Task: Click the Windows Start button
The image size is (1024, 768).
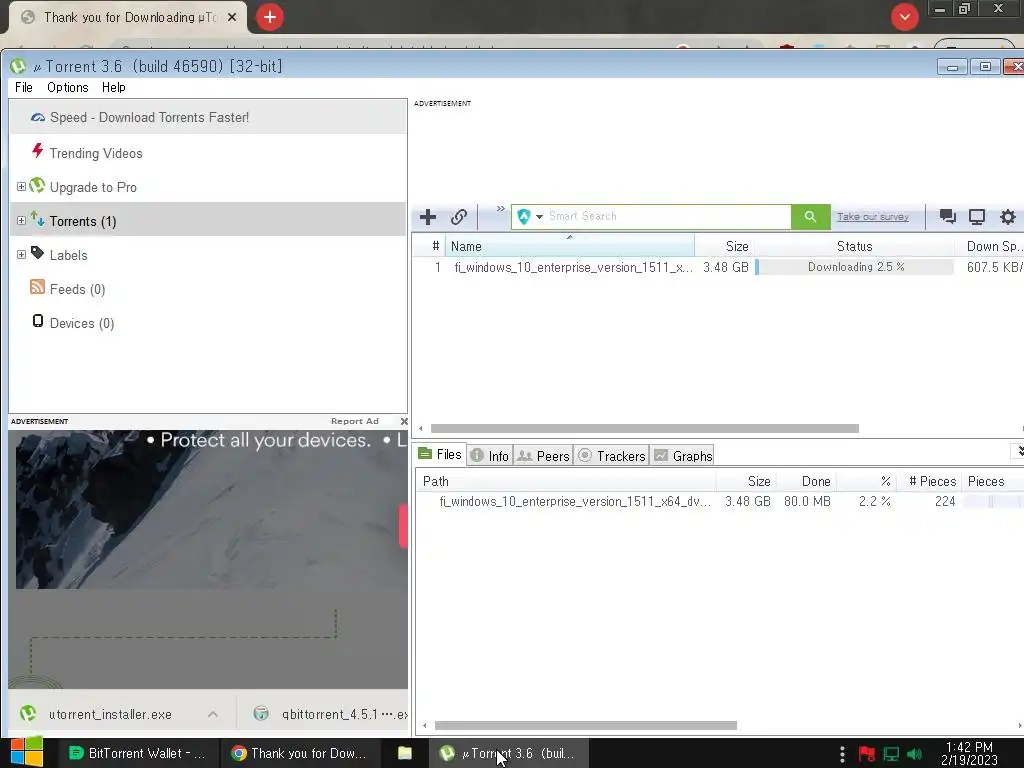Action: [26, 752]
